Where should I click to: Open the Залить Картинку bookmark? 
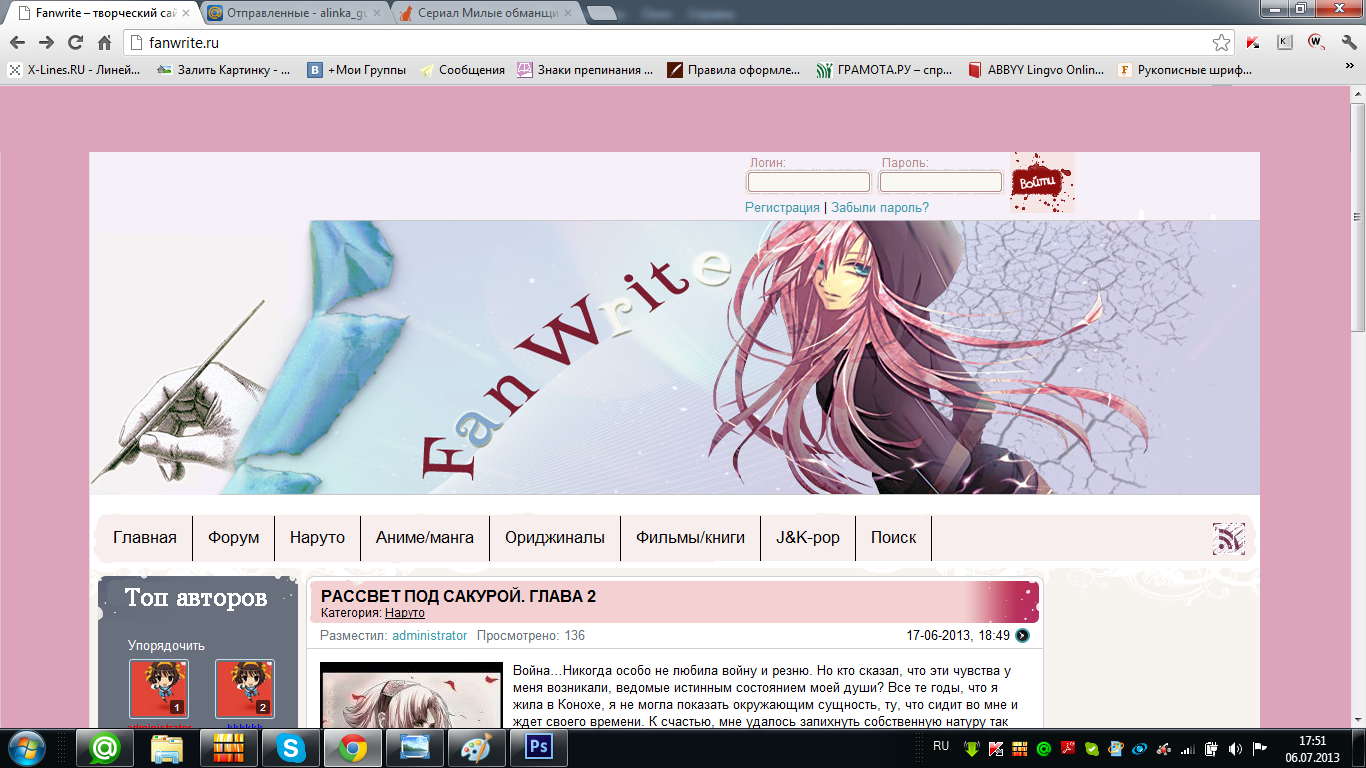[x=225, y=70]
